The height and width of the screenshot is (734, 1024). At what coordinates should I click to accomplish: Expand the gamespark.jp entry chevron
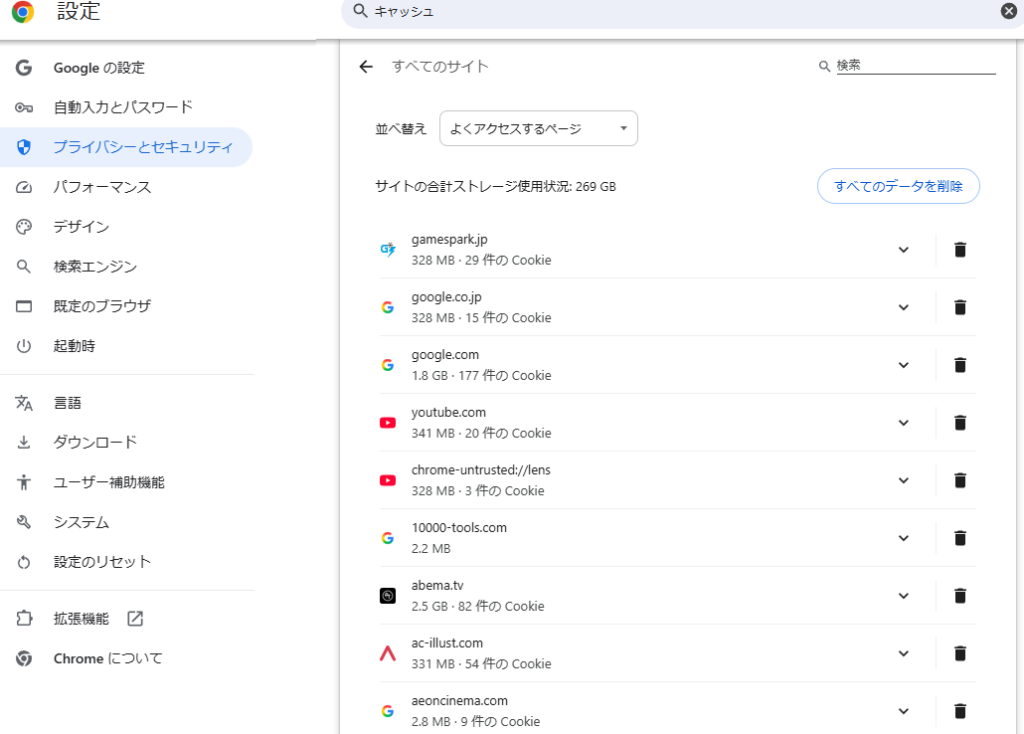(904, 249)
